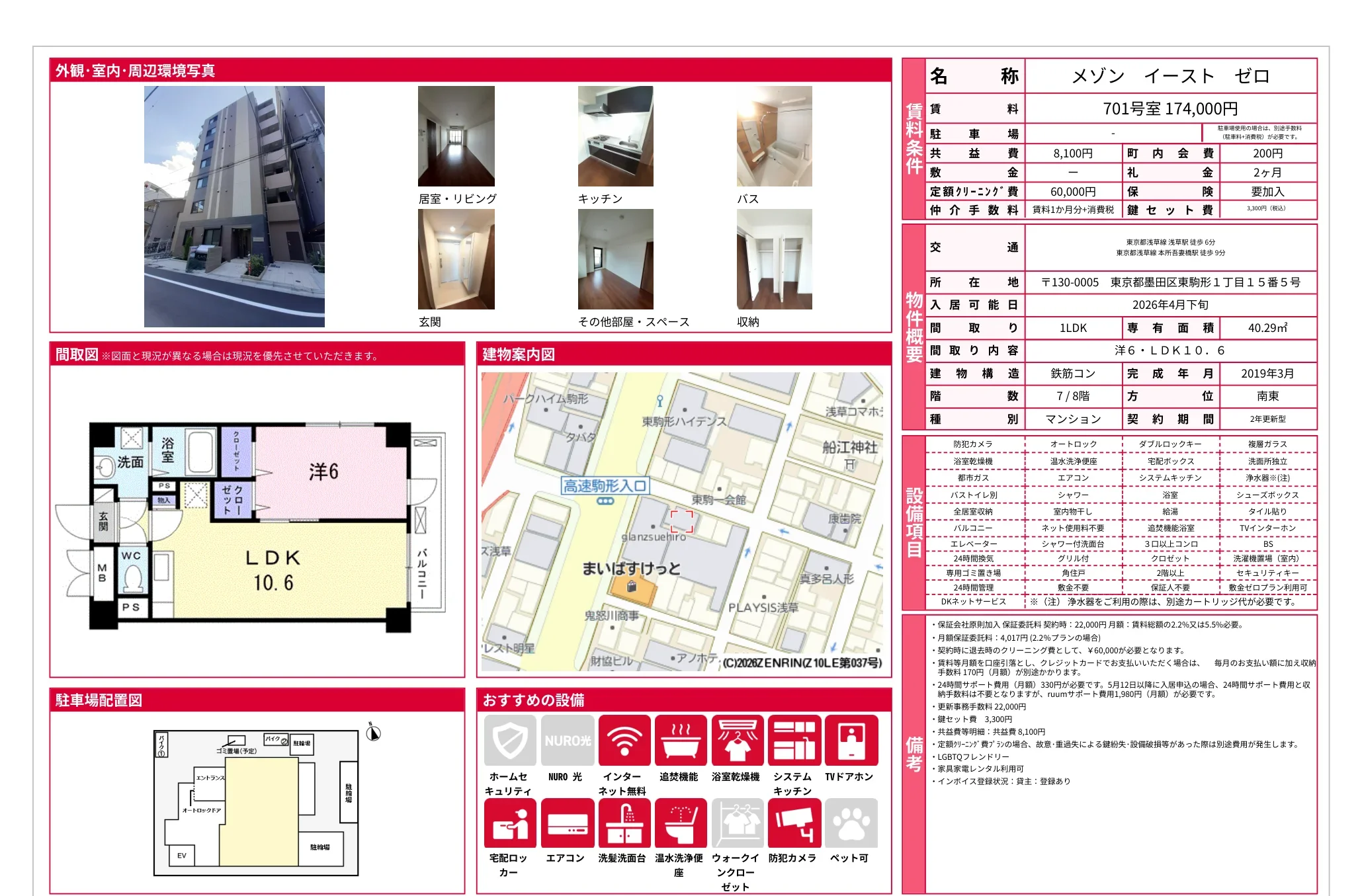Click the LDK 10.6 room in floor plan
The height and width of the screenshot is (896, 1360).
pos(273,570)
